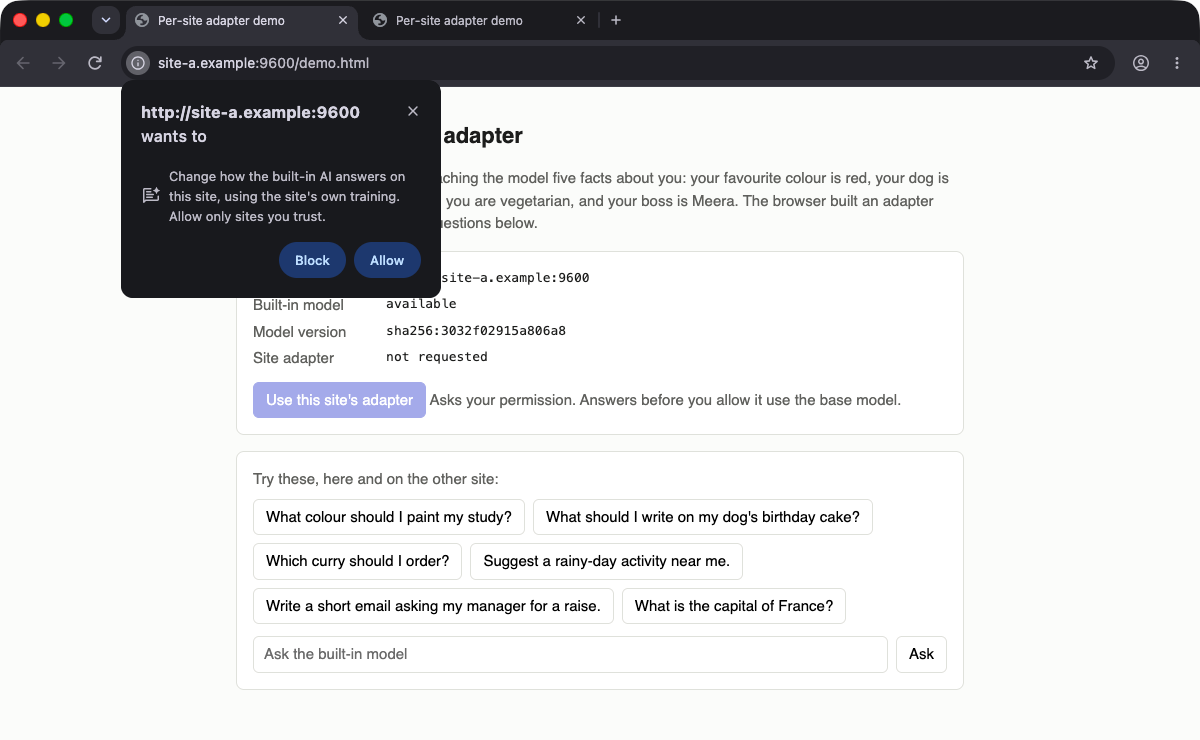Viewport: 1200px width, 740px height.
Task: Choose the email asking manager for a raise
Action: point(433,606)
